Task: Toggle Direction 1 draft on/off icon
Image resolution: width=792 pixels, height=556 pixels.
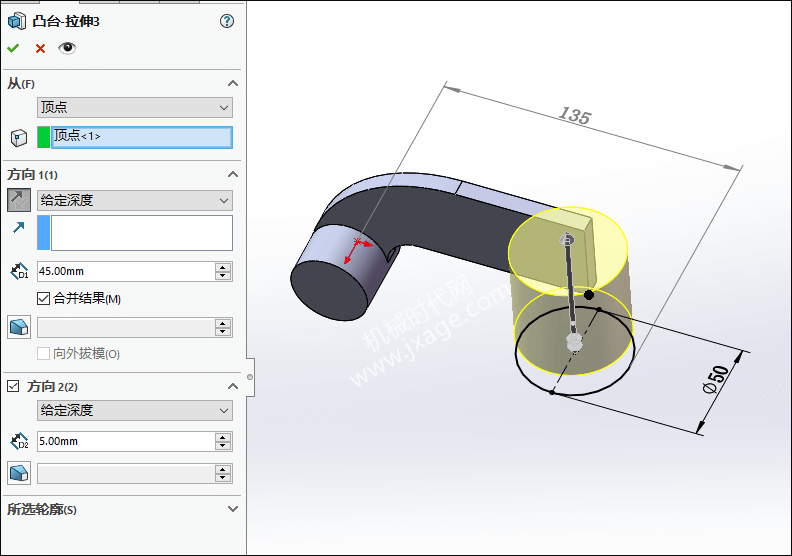Action: click(x=19, y=327)
